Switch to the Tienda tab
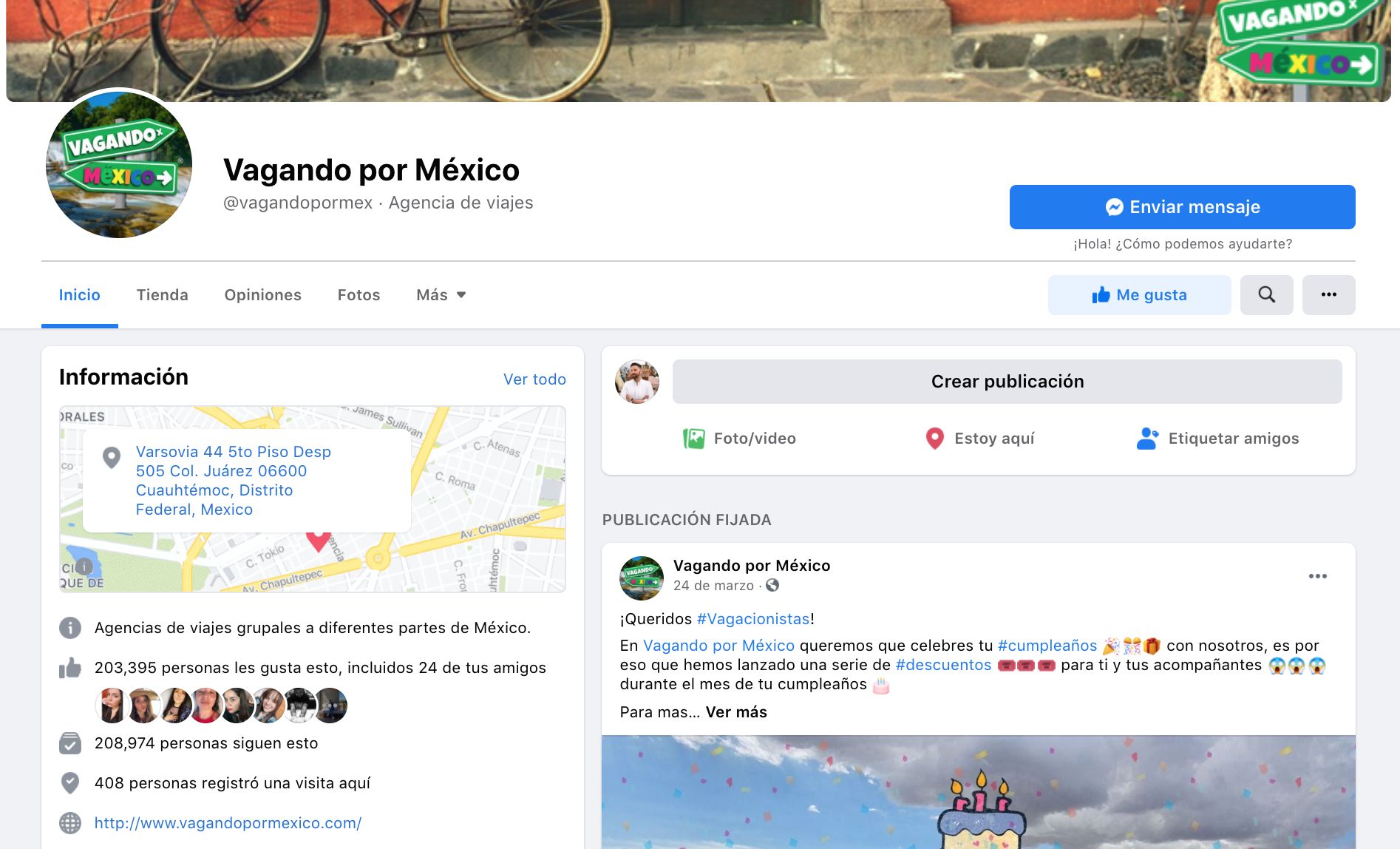The height and width of the screenshot is (849, 1400). 162,295
